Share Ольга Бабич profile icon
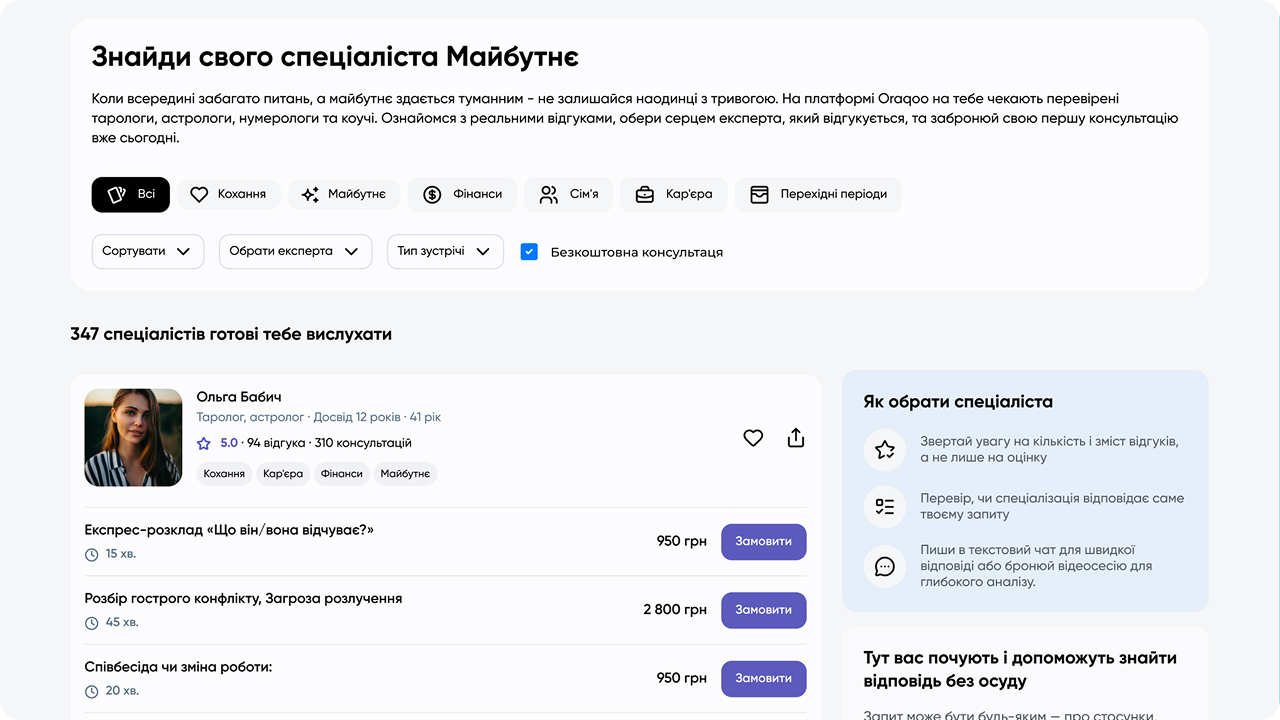The width and height of the screenshot is (1280, 720). click(x=796, y=437)
